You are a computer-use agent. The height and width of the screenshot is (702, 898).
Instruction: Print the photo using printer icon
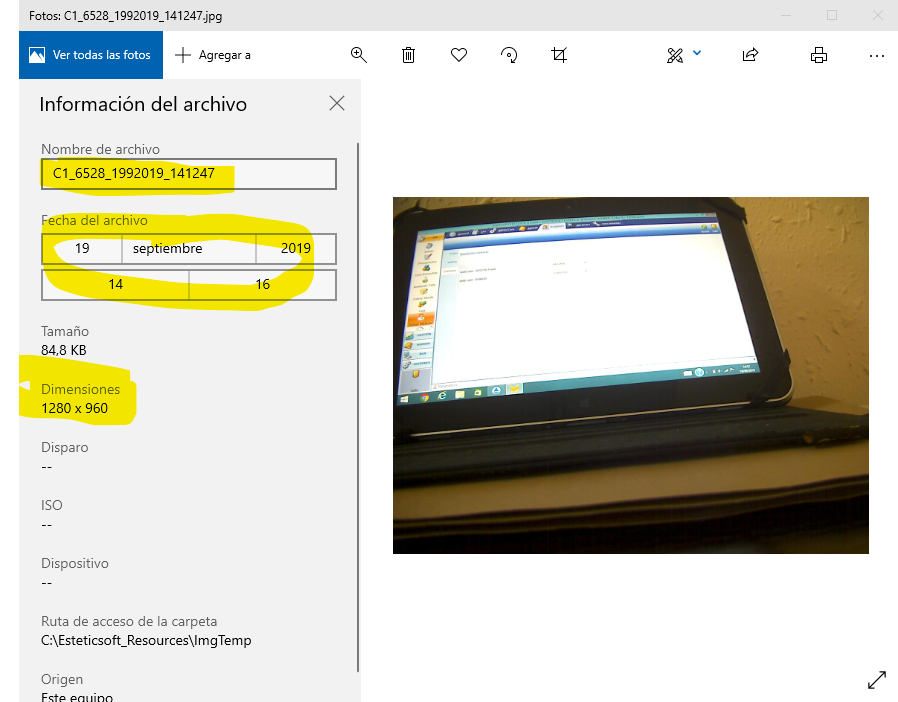[x=819, y=55]
